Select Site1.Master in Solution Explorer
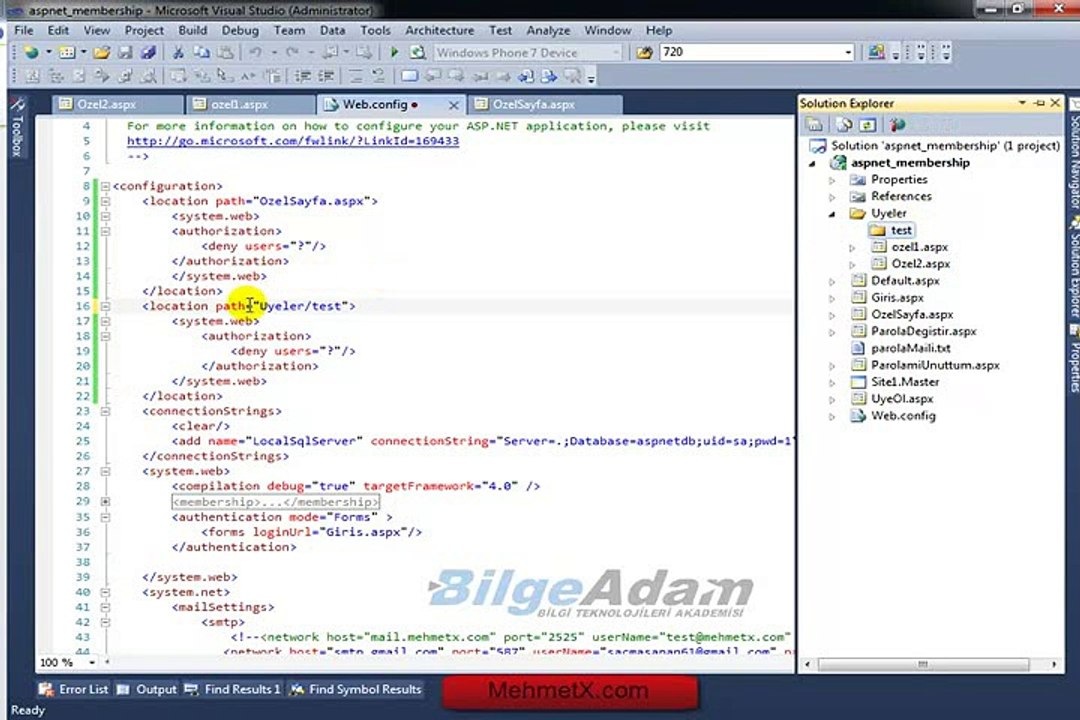Screen dimensions: 1080x720 click(905, 382)
